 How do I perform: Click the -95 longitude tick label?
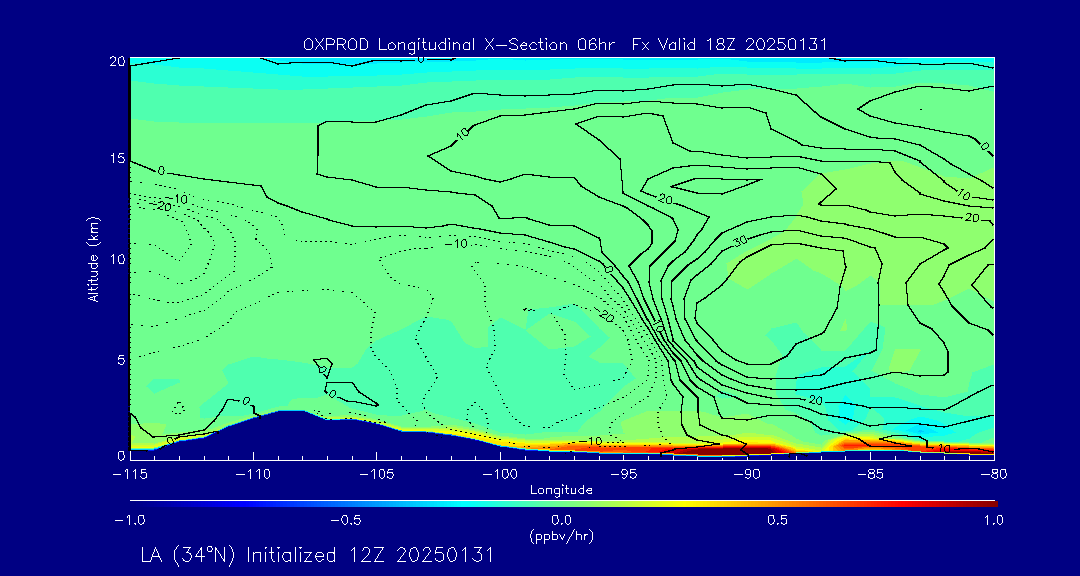pyautogui.click(x=624, y=474)
